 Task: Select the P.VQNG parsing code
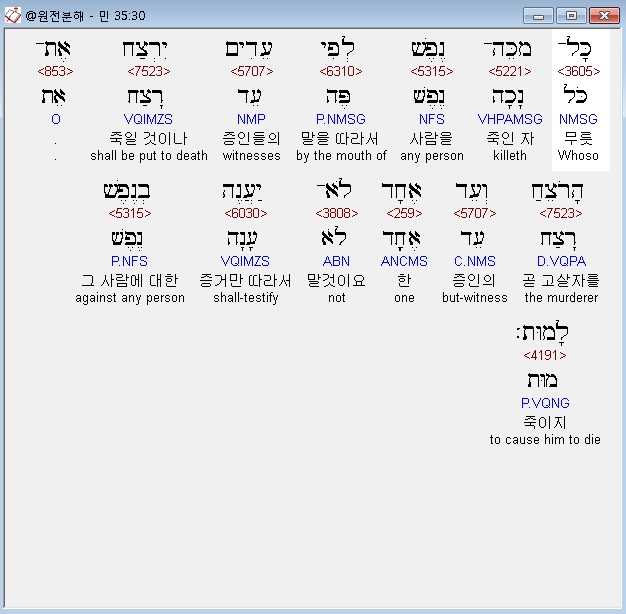545,403
